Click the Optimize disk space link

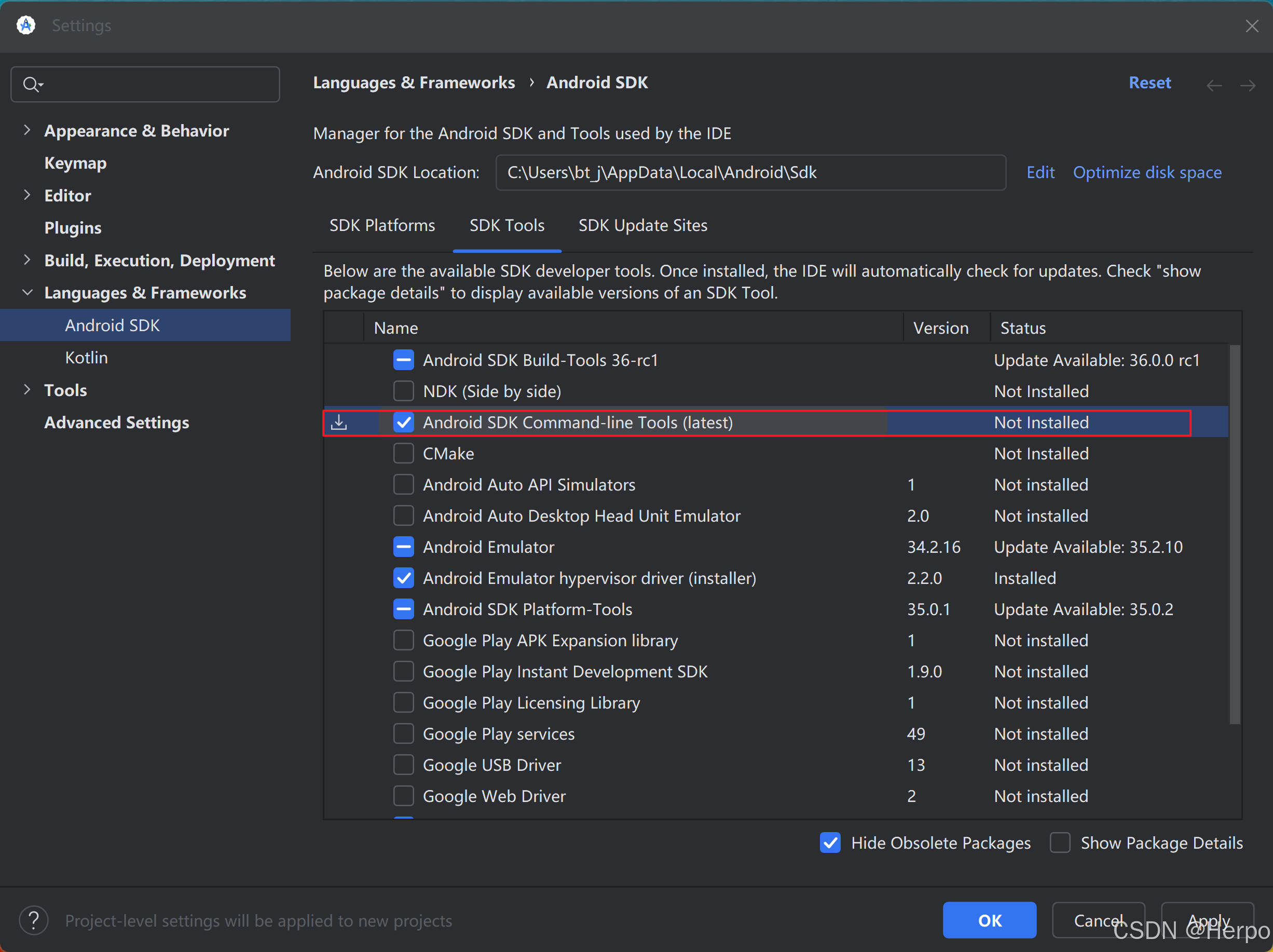tap(1147, 172)
